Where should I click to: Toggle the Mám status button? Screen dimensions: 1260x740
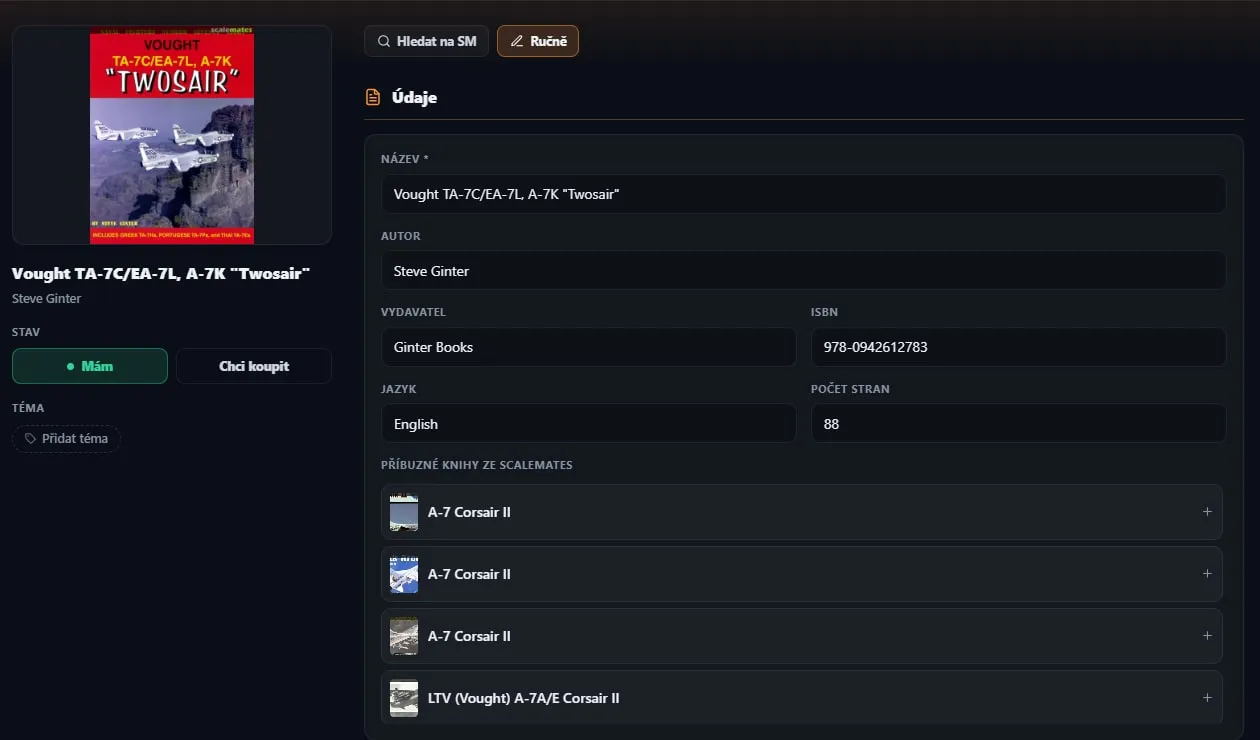tap(90, 366)
